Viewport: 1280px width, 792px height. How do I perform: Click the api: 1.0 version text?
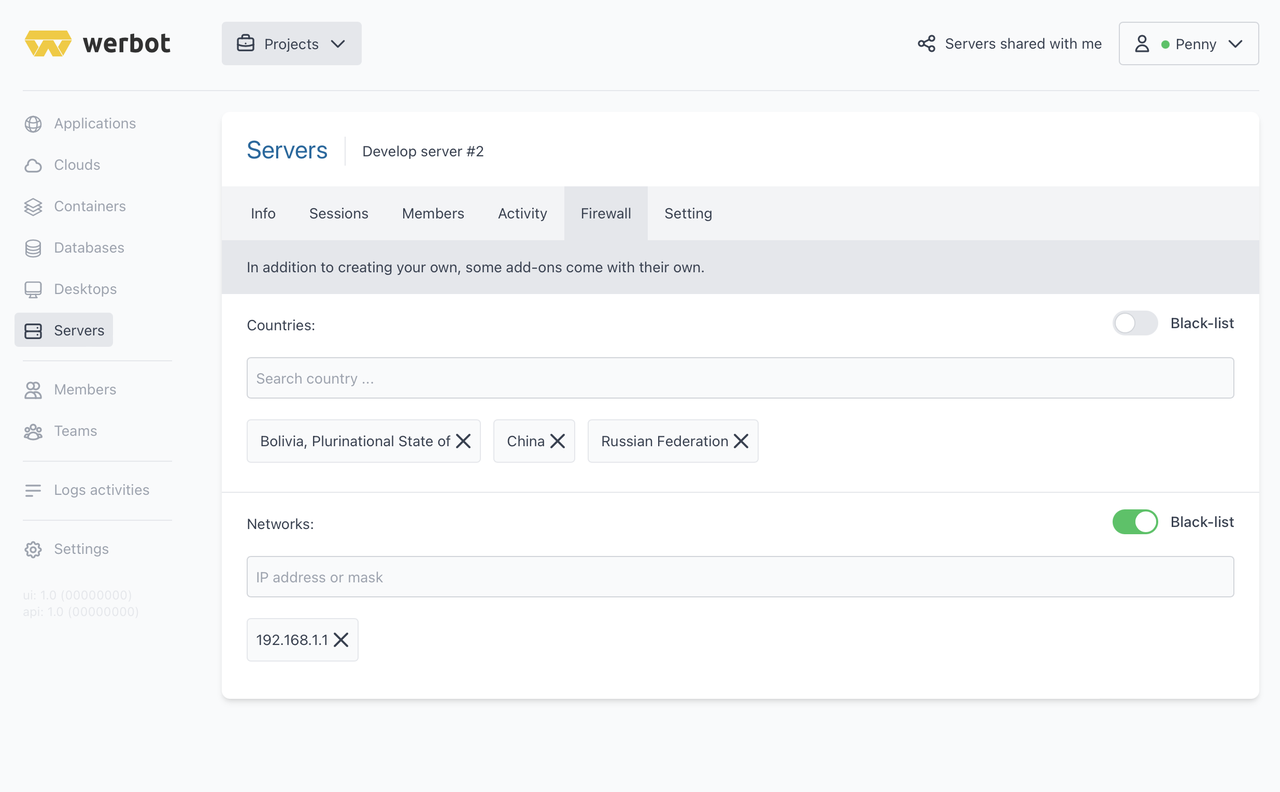[x=81, y=611]
